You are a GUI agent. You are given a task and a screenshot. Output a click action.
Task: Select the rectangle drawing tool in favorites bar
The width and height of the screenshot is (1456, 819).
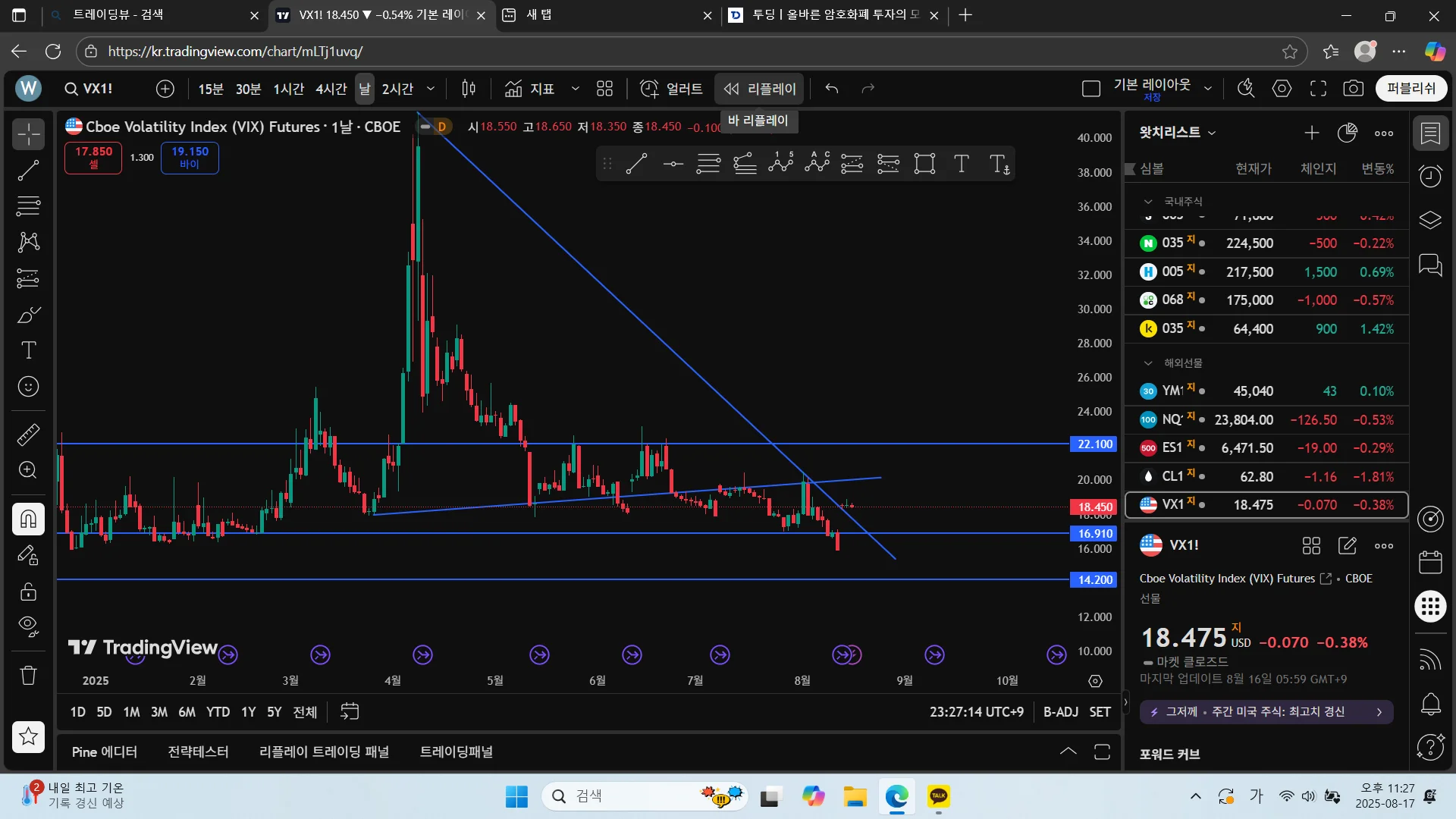pyautogui.click(x=924, y=164)
